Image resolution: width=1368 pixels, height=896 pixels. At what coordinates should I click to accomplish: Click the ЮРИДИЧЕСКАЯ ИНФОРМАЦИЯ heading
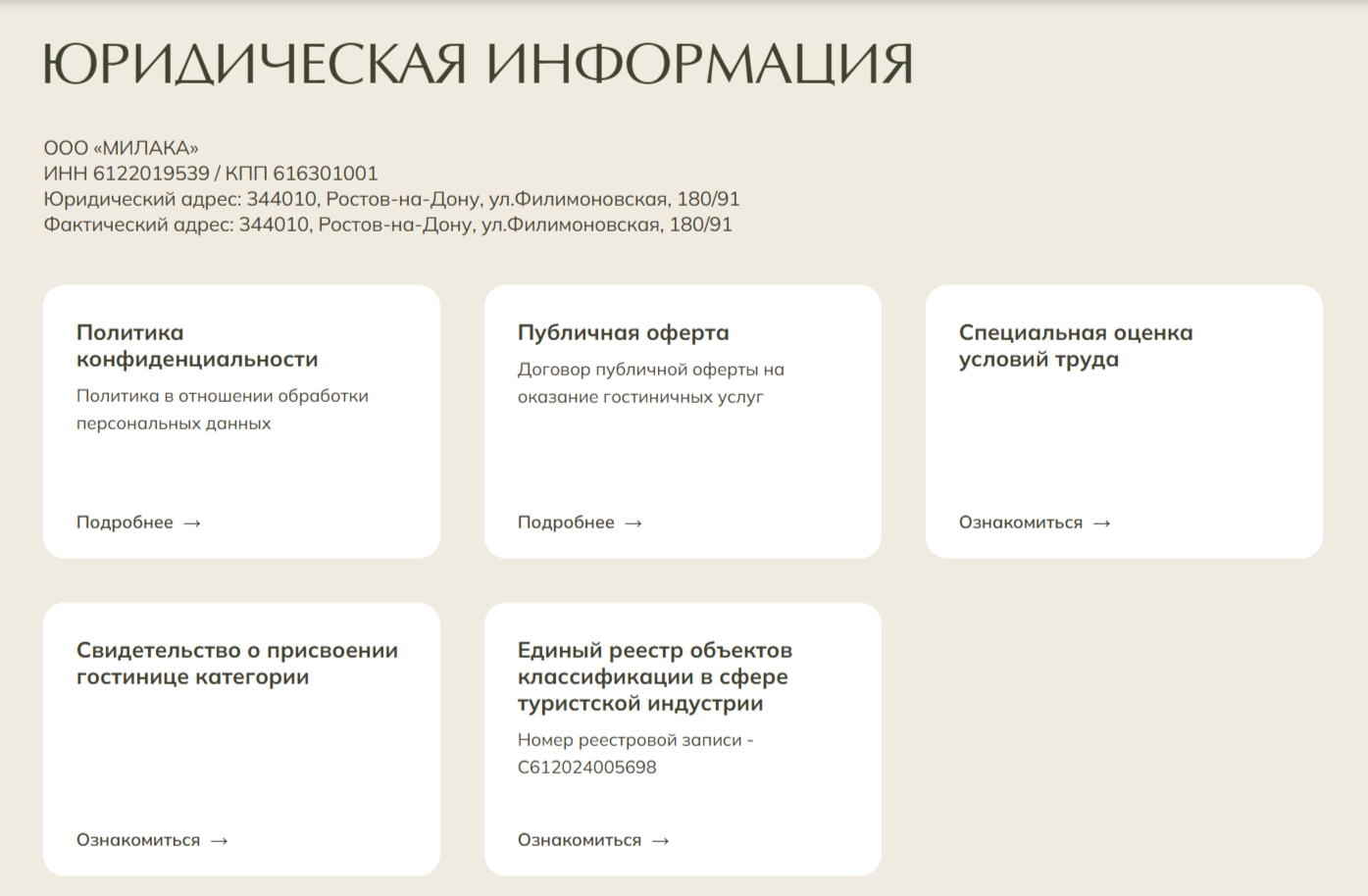coord(478,64)
